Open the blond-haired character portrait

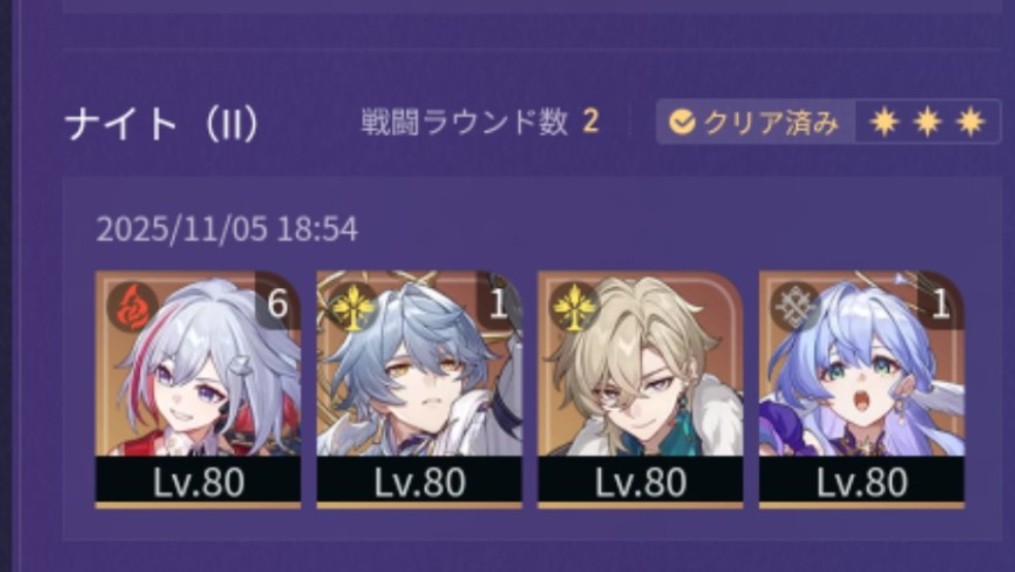(x=640, y=364)
